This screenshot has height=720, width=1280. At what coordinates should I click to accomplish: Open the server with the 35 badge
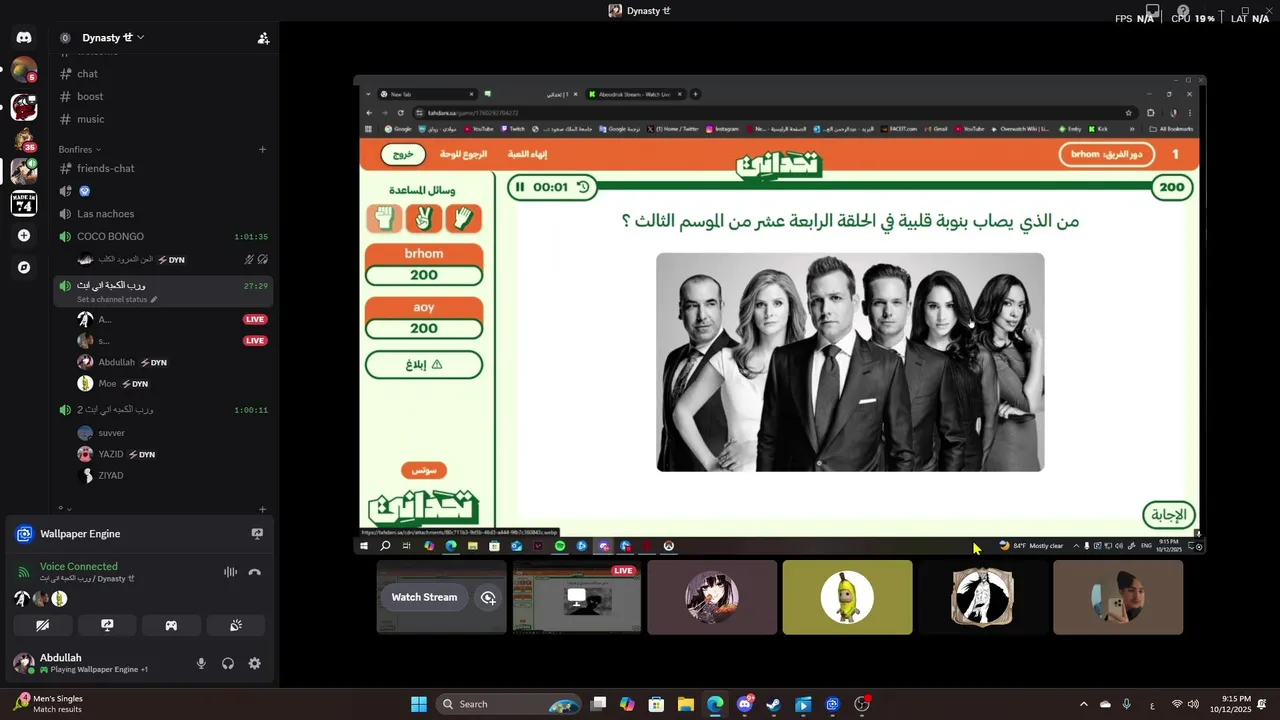(x=24, y=139)
